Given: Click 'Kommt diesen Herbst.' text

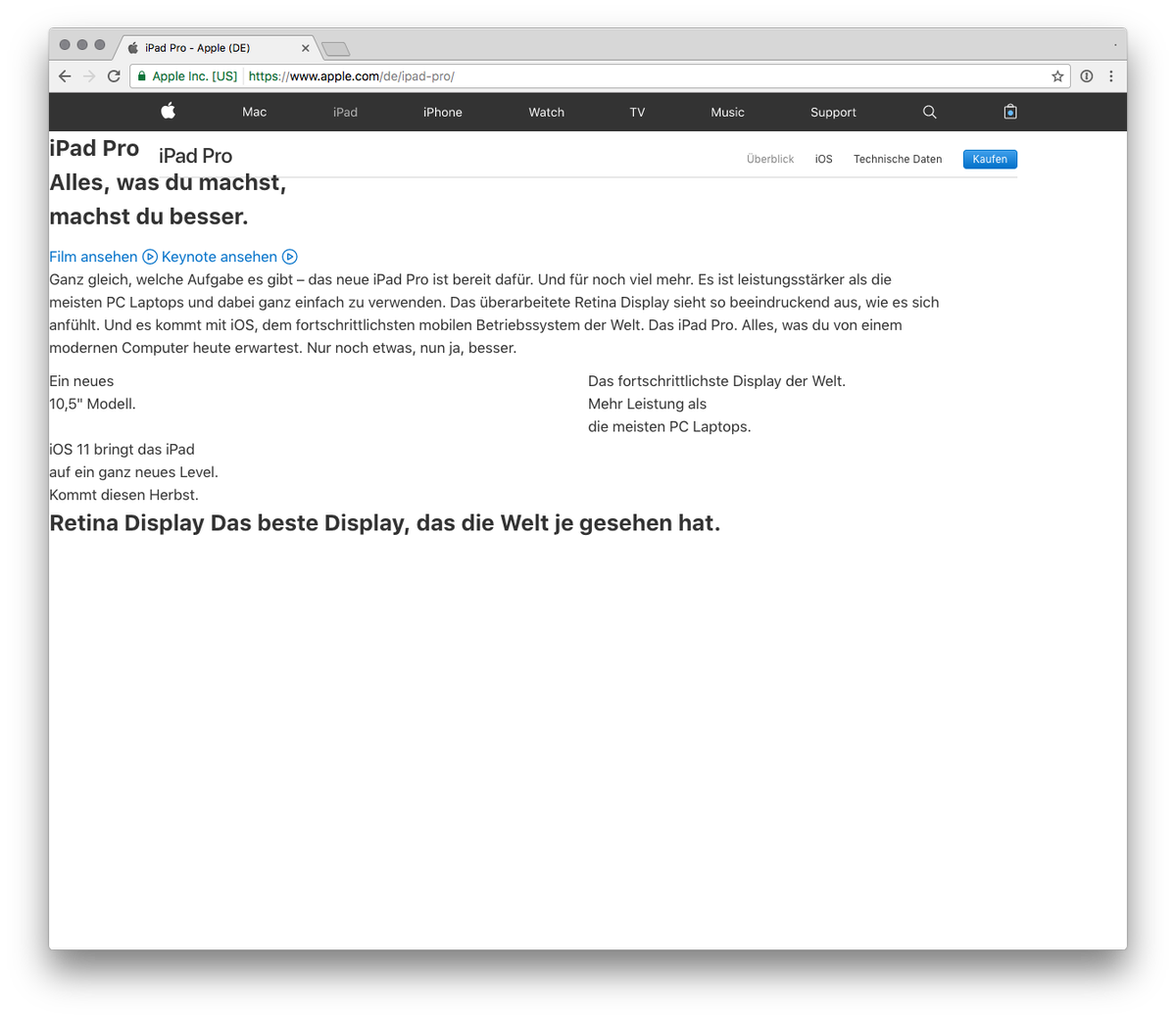Looking at the screenshot, I should point(124,495).
